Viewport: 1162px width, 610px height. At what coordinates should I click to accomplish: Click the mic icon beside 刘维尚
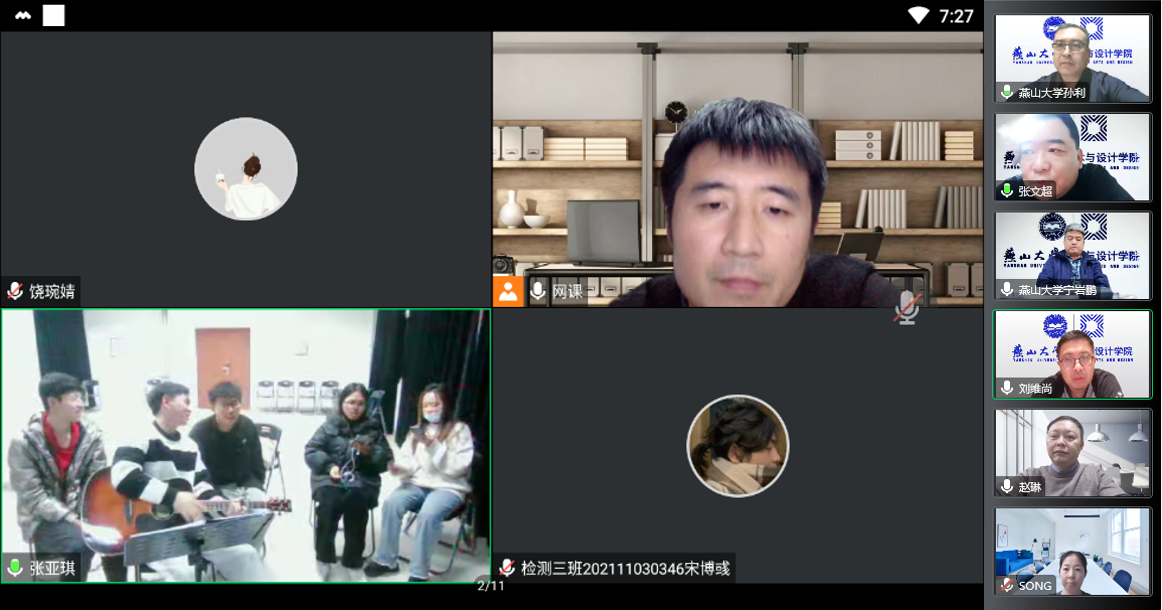(1007, 388)
